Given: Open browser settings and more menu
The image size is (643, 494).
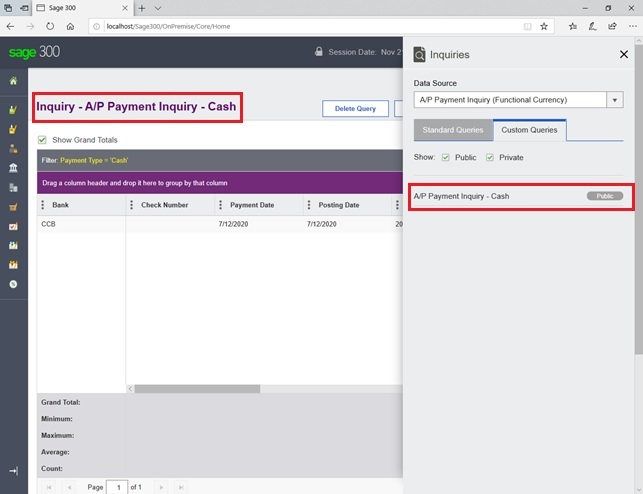Looking at the screenshot, I should coord(632,26).
